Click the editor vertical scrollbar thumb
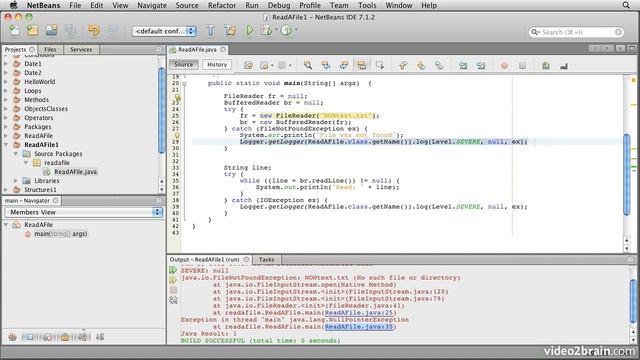Viewport: 640px width, 360px height. point(627,175)
